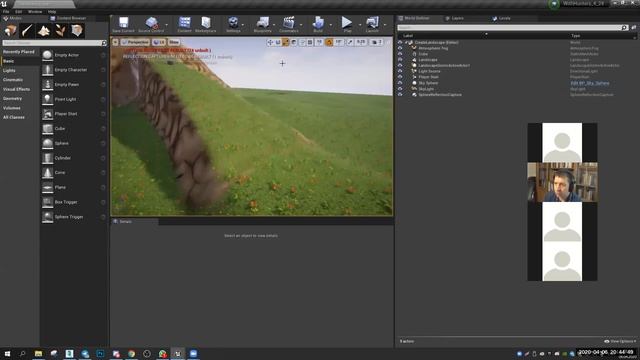Select the Place mode icon
This screenshot has height=360, width=640.
click(11, 31)
